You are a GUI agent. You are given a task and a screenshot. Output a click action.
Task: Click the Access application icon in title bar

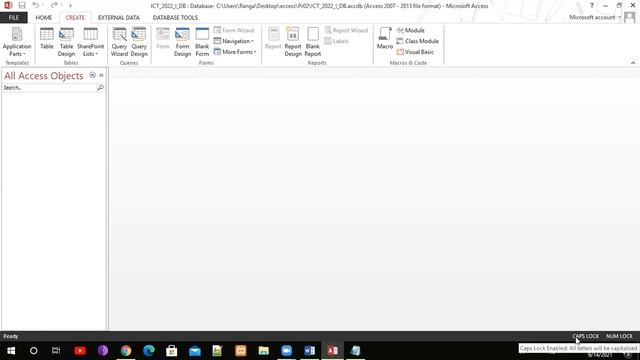[8, 5]
